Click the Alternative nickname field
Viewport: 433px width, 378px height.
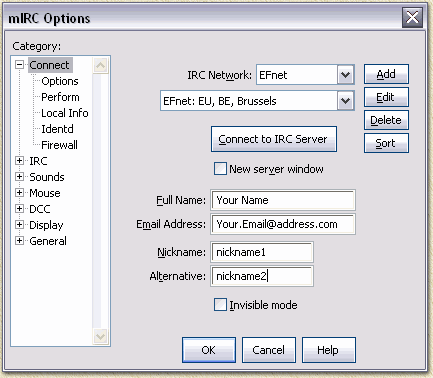coord(262,276)
